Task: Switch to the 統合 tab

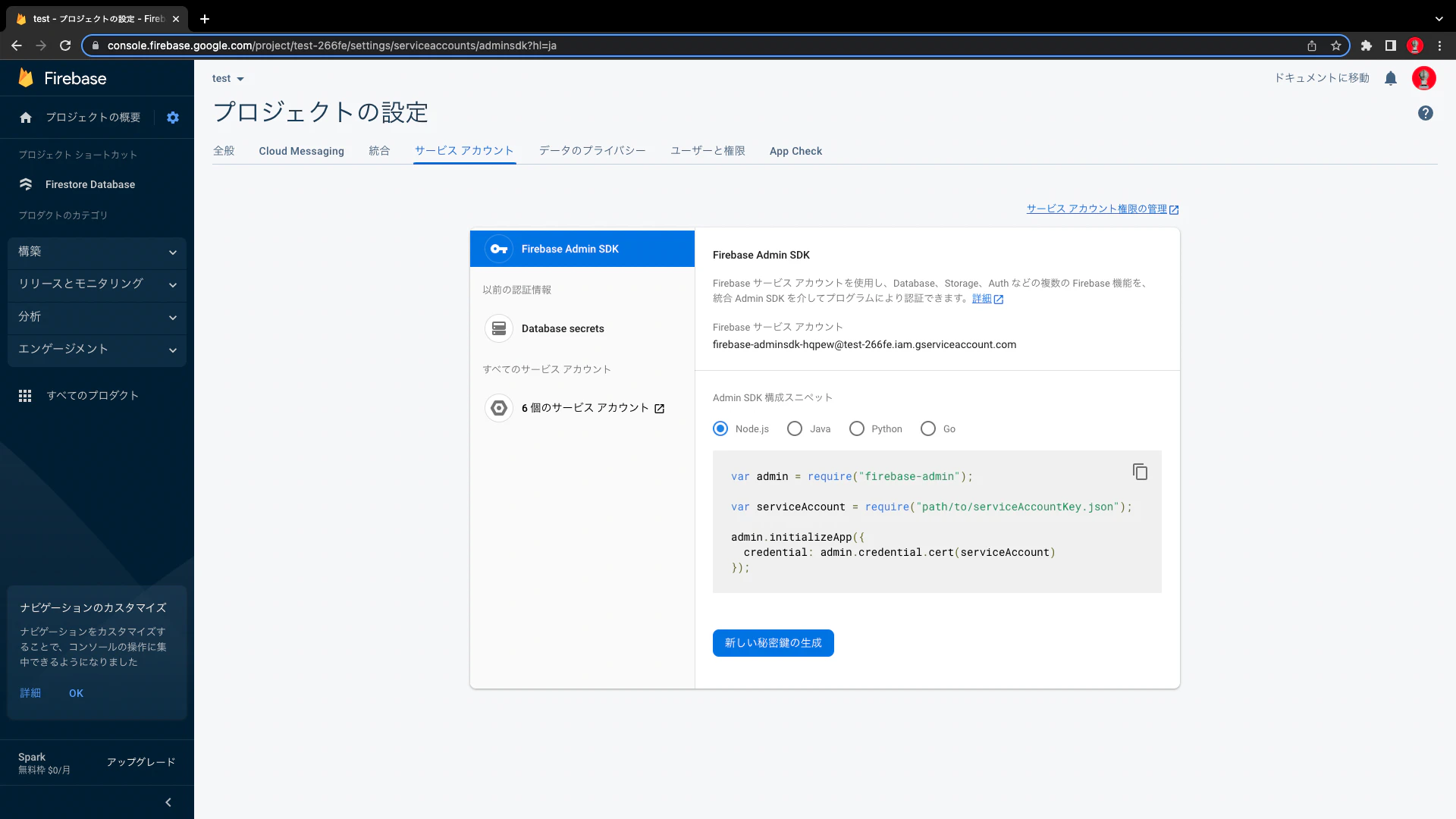Action: coord(379,151)
